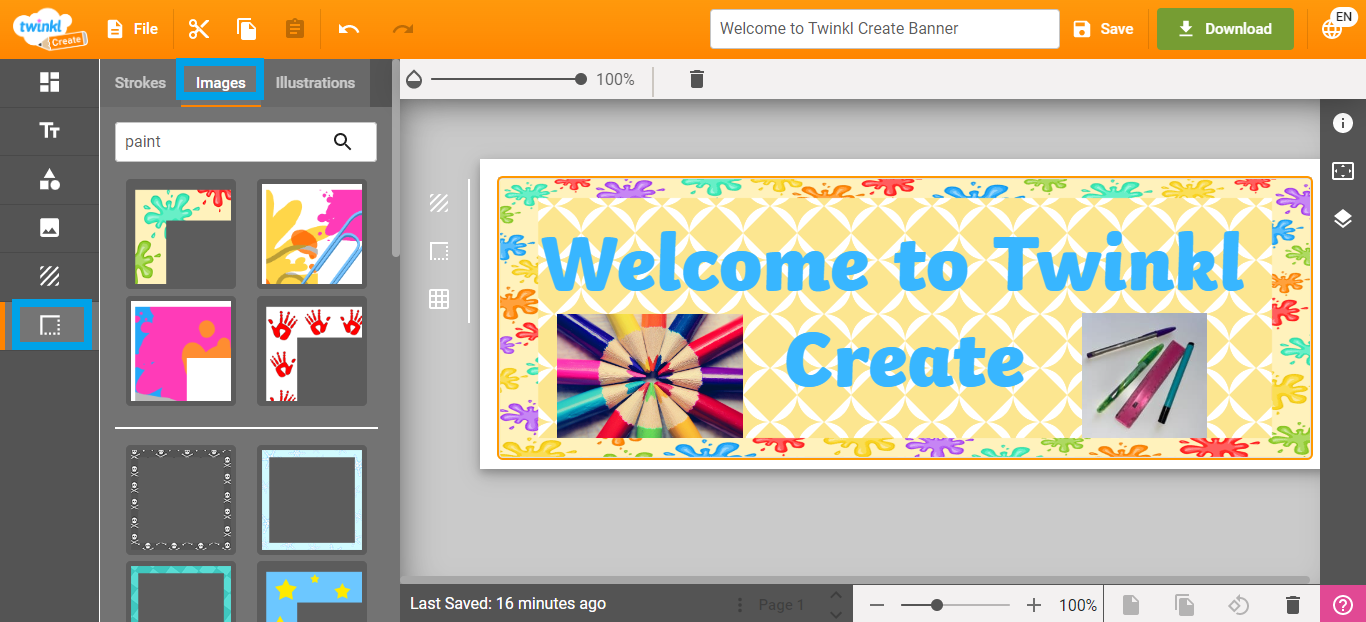
Task: Redo the last undone action
Action: pyautogui.click(x=403, y=29)
